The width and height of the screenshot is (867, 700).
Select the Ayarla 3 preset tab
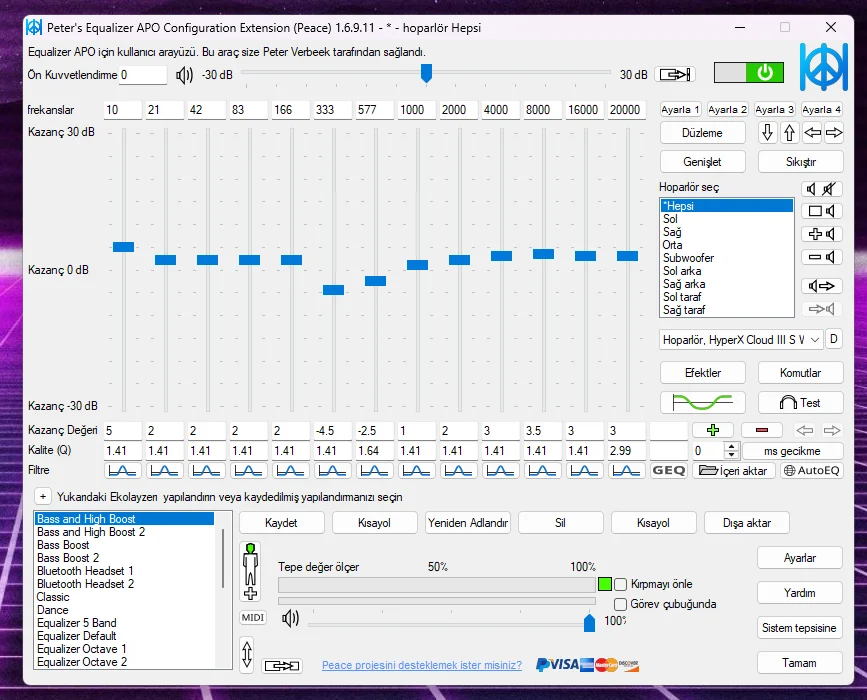coord(775,109)
